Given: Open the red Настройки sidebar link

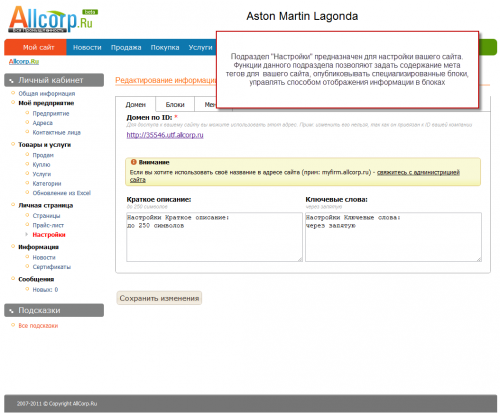Looking at the screenshot, I should [x=49, y=235].
